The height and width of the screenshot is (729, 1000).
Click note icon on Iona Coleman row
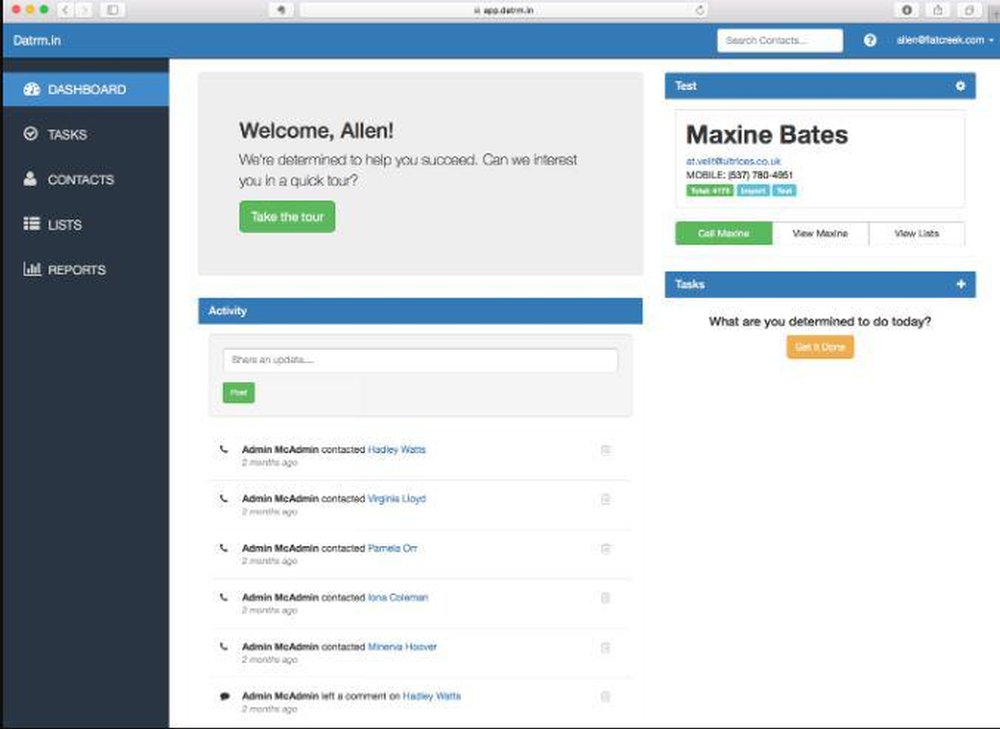(605, 598)
